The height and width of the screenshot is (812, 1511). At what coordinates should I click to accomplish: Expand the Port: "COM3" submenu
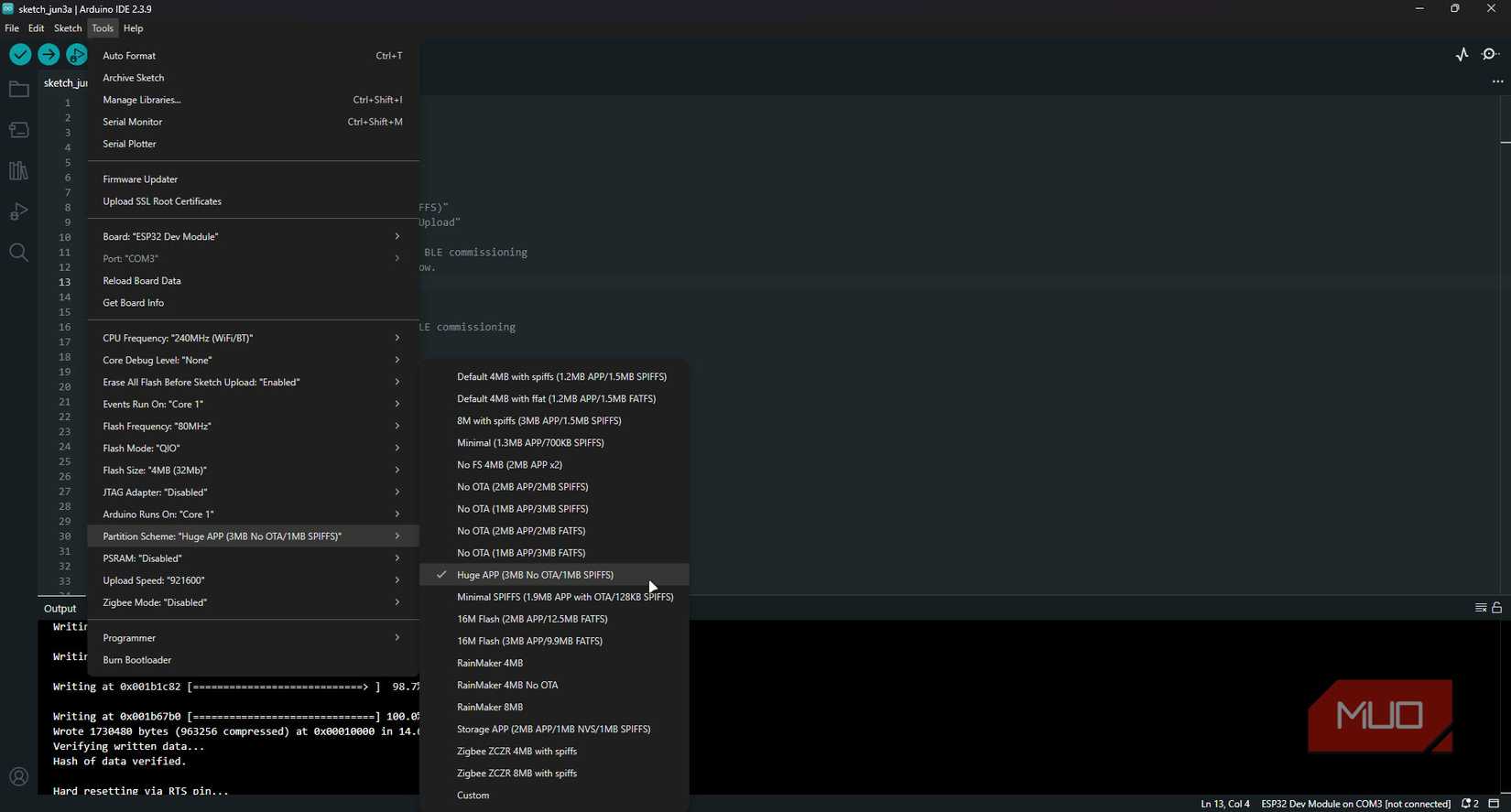click(253, 258)
